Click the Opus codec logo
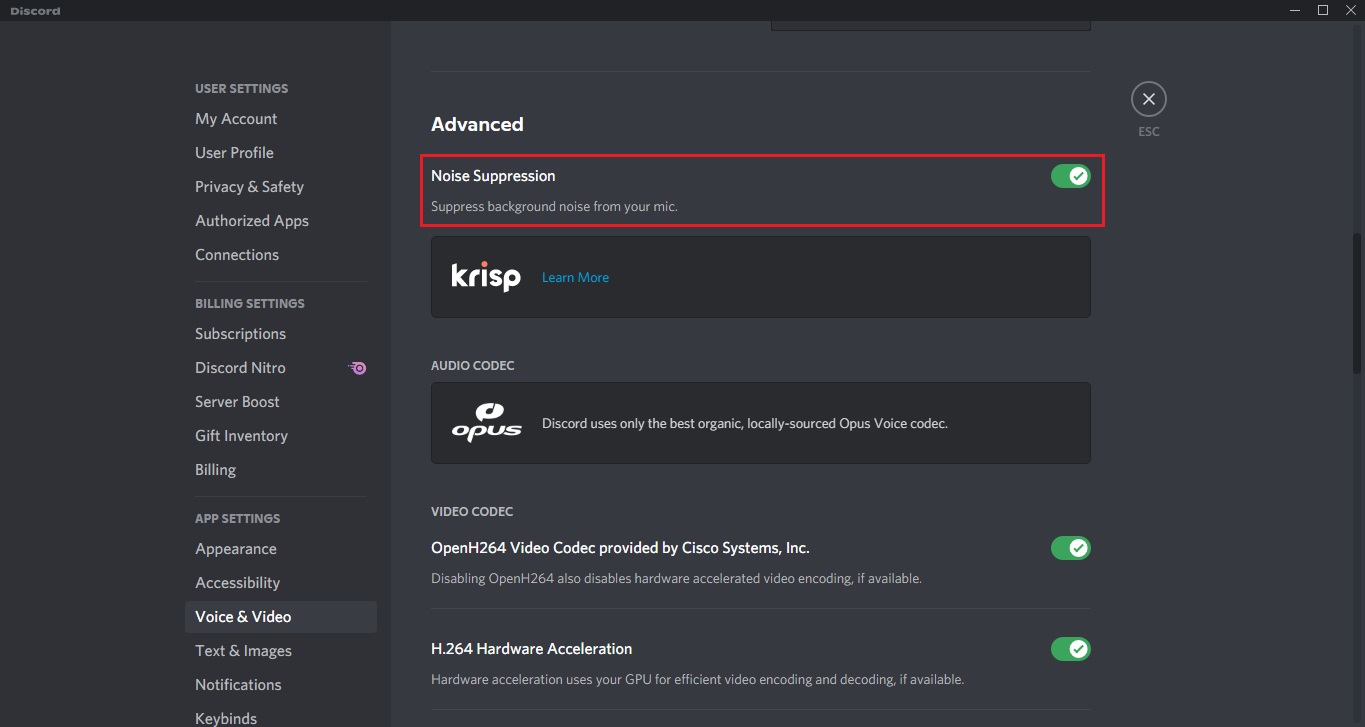 (x=486, y=422)
